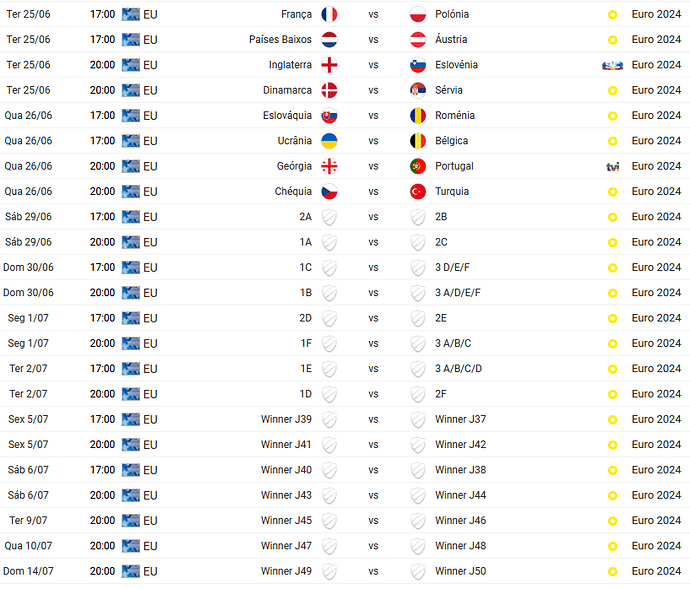Click the EU competition flag in França row

tap(131, 15)
